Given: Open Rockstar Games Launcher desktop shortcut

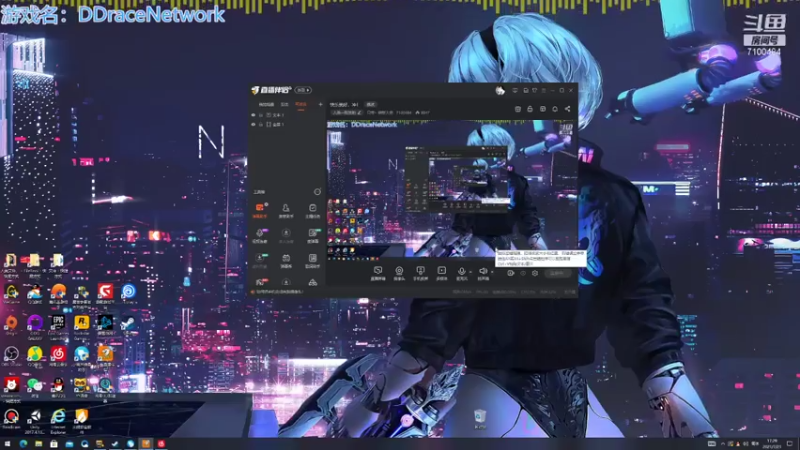Looking at the screenshot, I should (x=82, y=327).
